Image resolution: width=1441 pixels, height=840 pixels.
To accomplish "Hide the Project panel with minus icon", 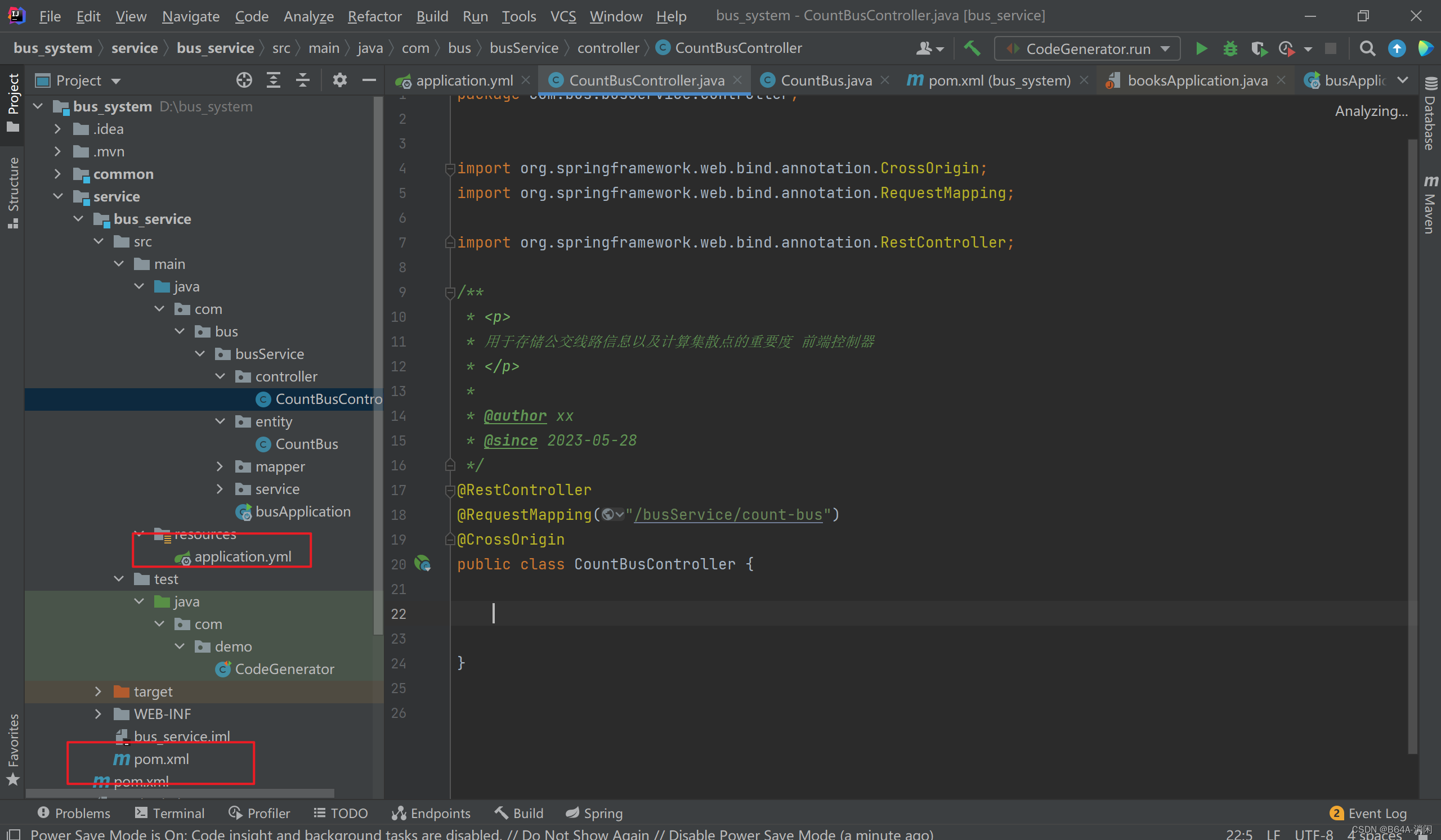I will pos(369,80).
